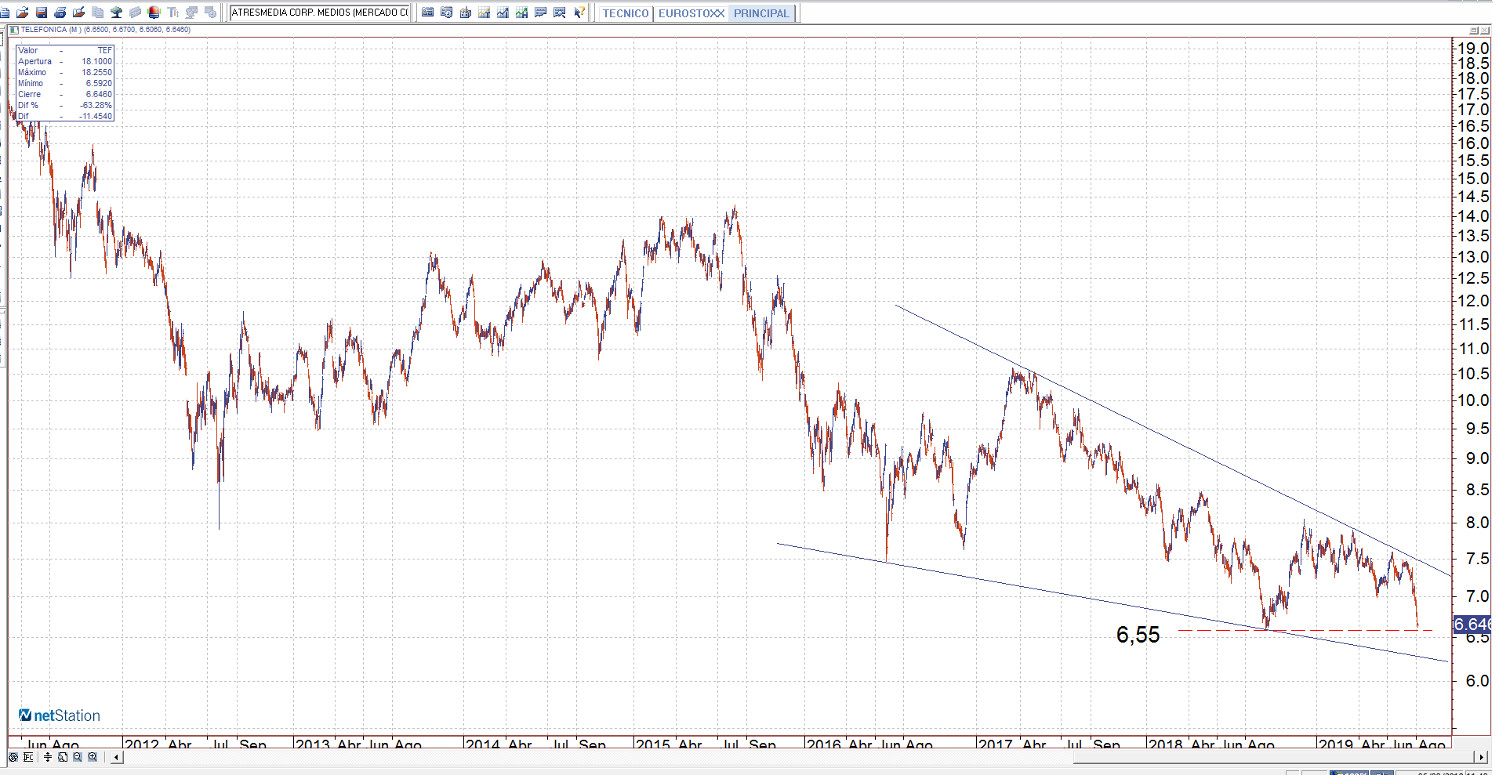This screenshot has width=1499, height=775.
Task: Click the round target icon in bottom chart toolbar
Action: click(14, 757)
